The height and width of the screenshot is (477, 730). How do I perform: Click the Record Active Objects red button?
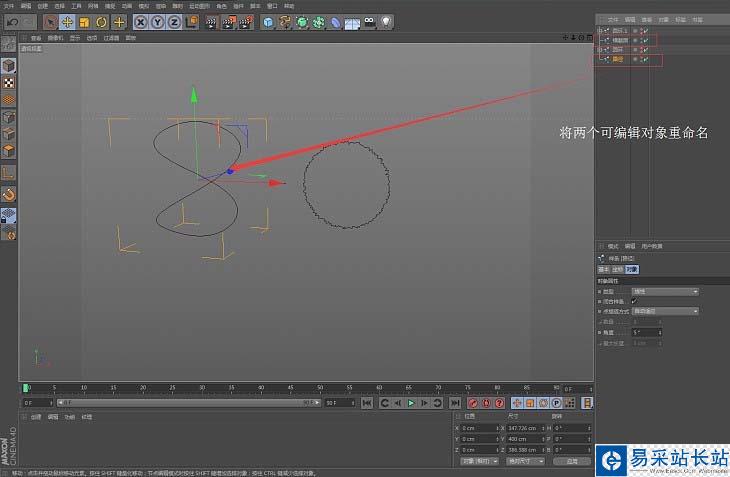[473, 403]
